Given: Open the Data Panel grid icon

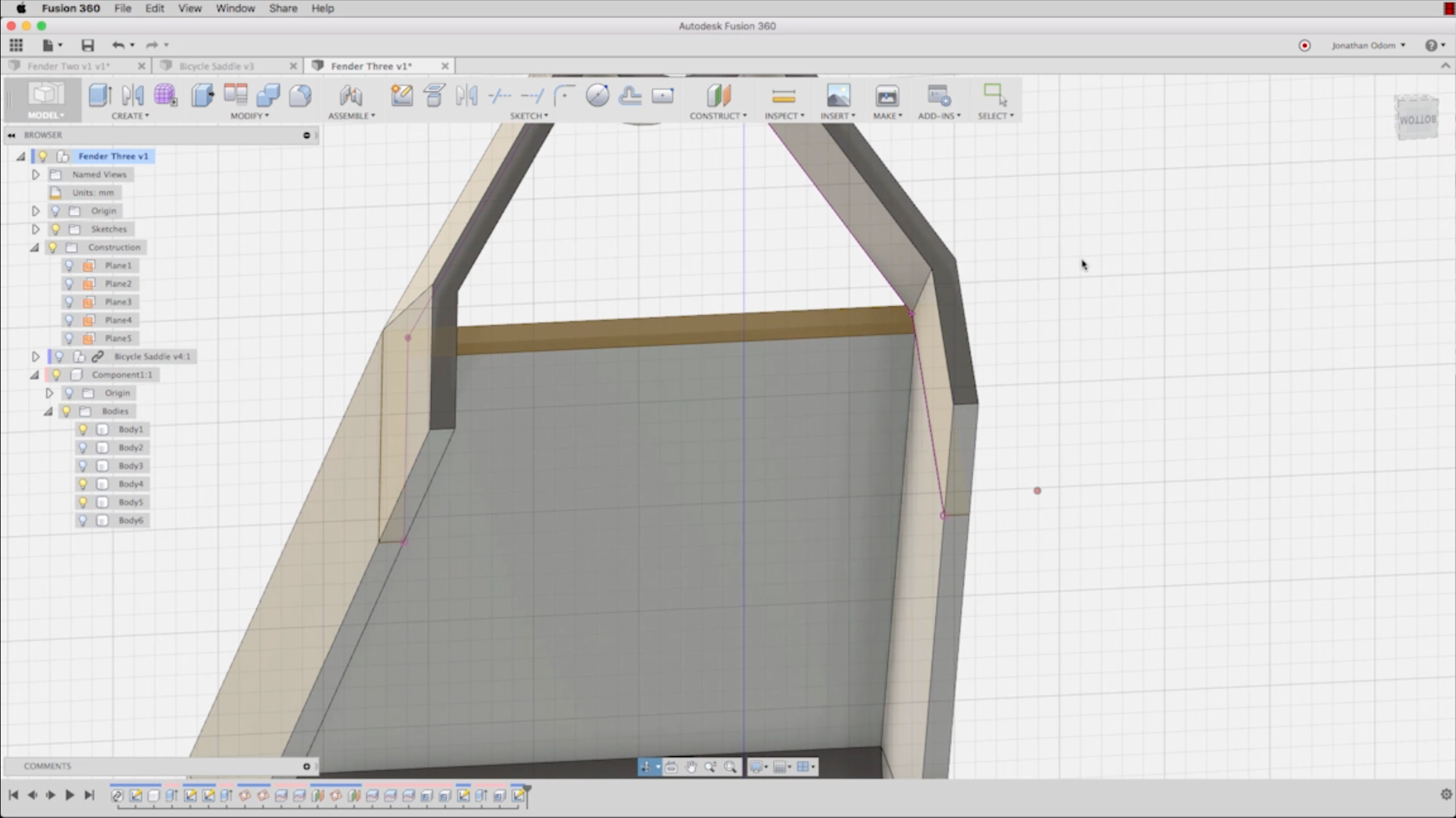Looking at the screenshot, I should [x=16, y=45].
